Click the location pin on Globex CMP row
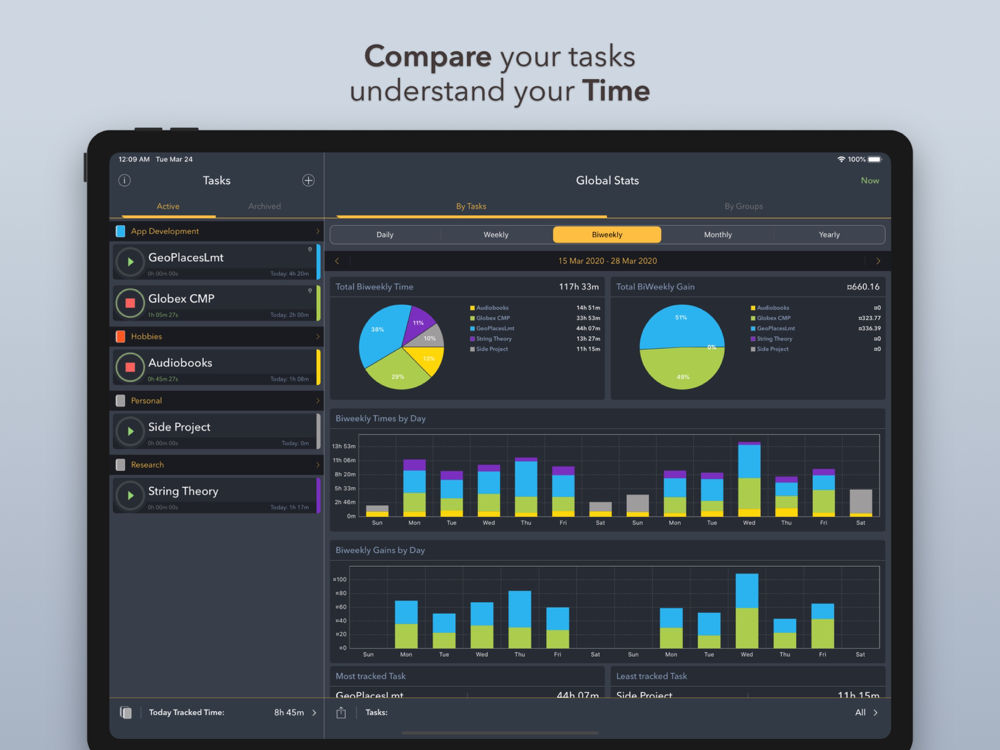The height and width of the screenshot is (750, 1000). tap(310, 290)
